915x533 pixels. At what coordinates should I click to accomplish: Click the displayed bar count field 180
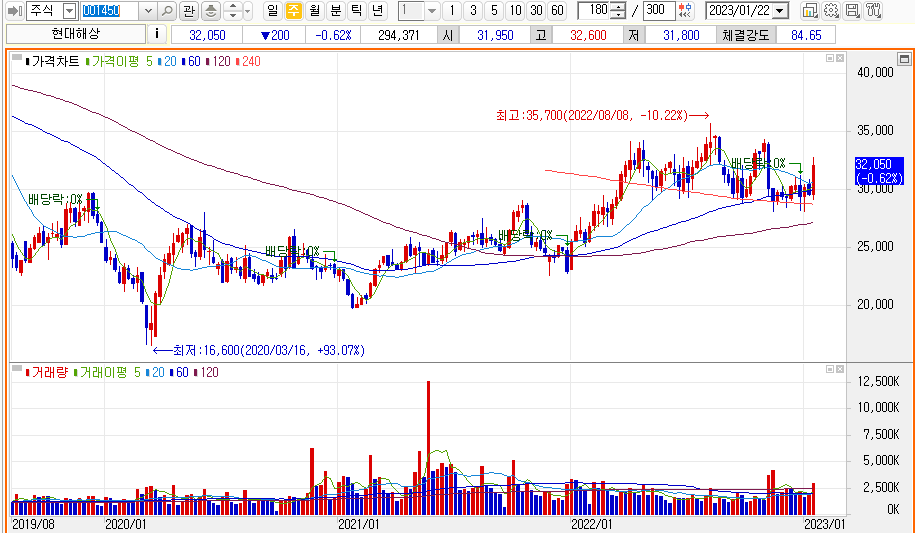595,11
